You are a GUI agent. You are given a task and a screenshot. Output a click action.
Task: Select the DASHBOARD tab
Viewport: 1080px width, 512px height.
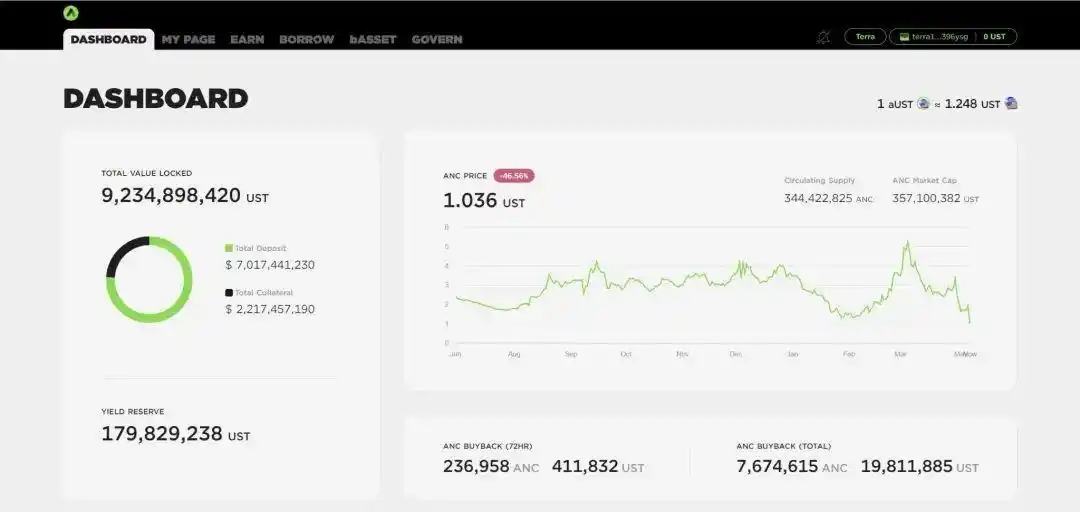[108, 39]
